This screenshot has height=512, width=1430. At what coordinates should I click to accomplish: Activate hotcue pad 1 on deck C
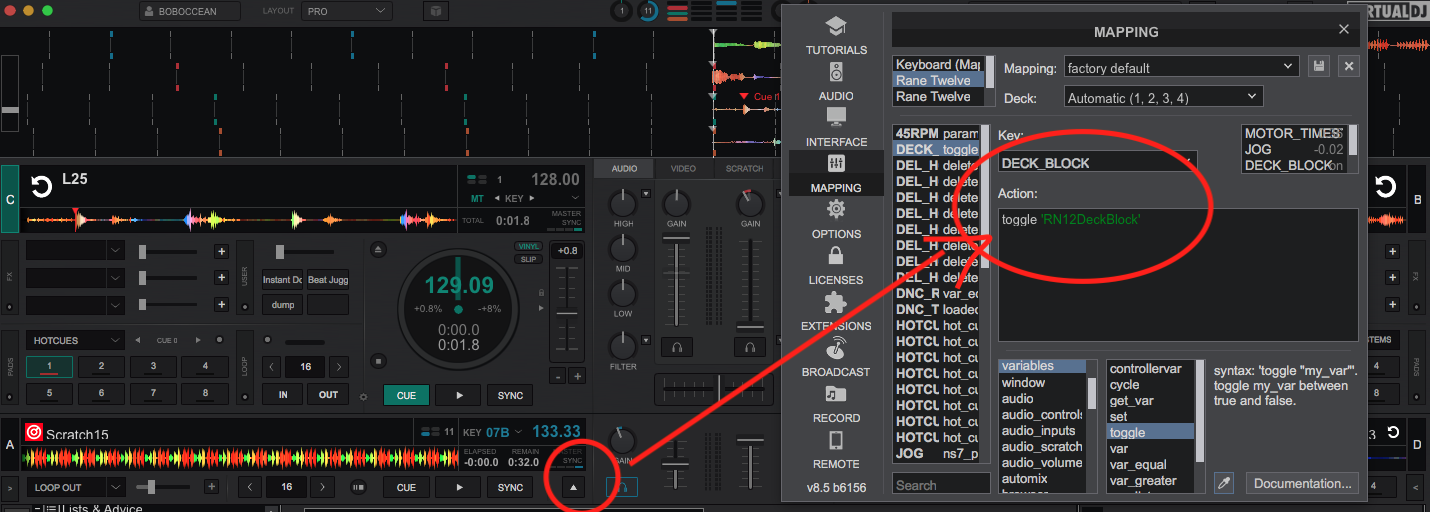point(49,366)
